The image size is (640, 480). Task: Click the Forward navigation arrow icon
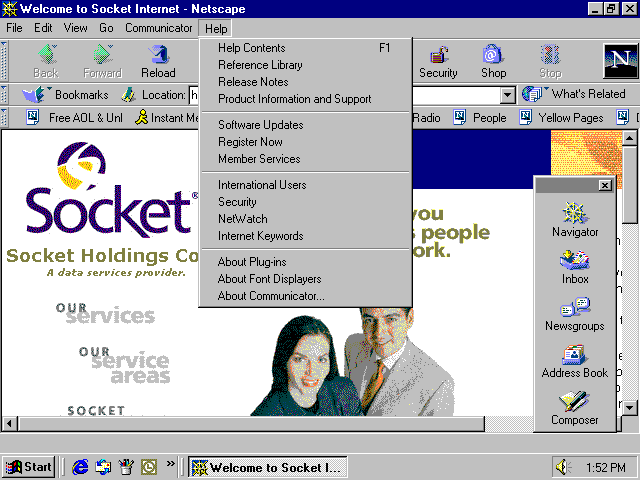[x=102, y=55]
